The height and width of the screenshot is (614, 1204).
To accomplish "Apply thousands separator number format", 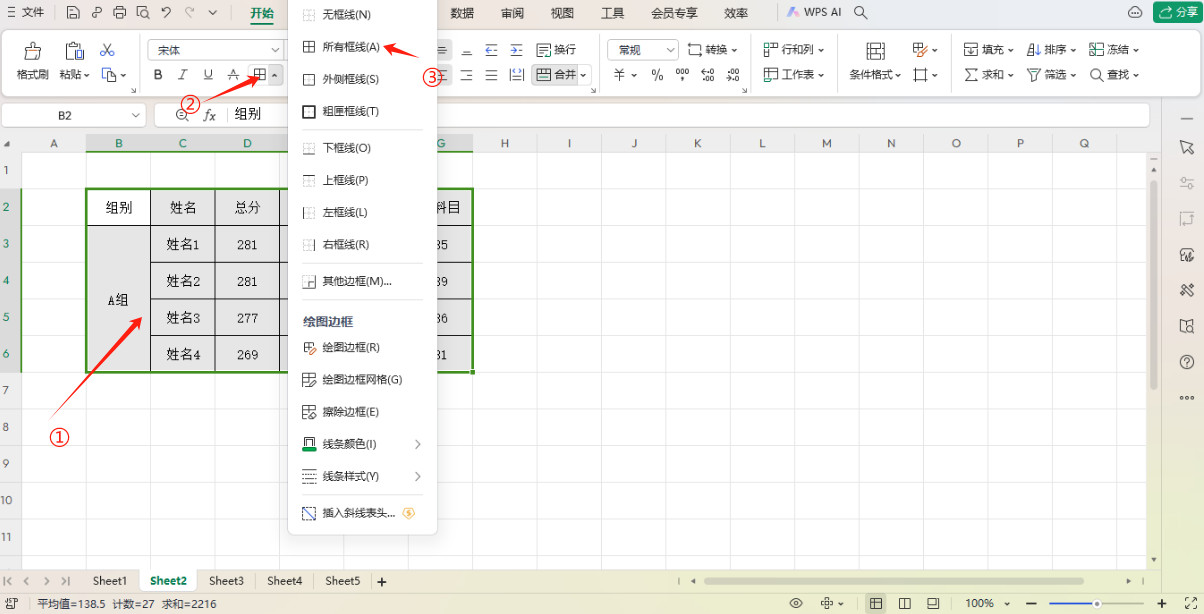I will (683, 75).
